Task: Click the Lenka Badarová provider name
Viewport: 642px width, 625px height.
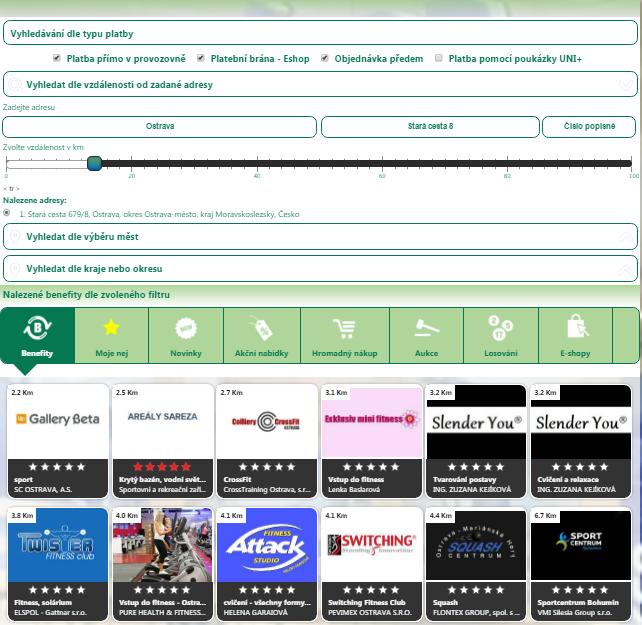Action: pyautogui.click(x=354, y=489)
